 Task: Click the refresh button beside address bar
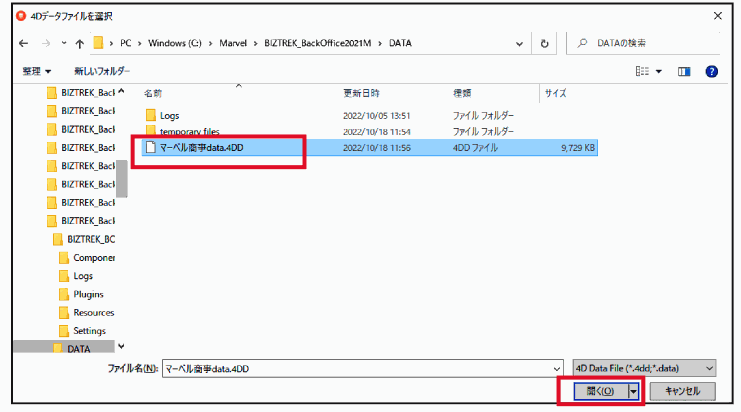tap(544, 44)
